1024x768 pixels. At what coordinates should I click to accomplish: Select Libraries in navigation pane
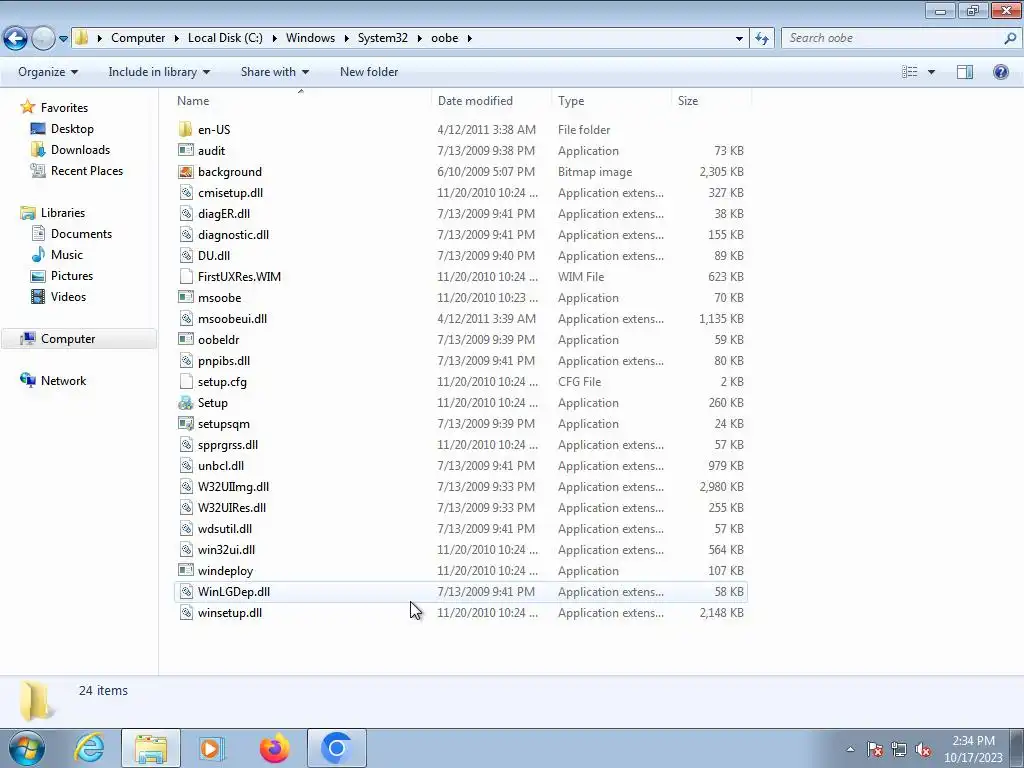coord(63,213)
